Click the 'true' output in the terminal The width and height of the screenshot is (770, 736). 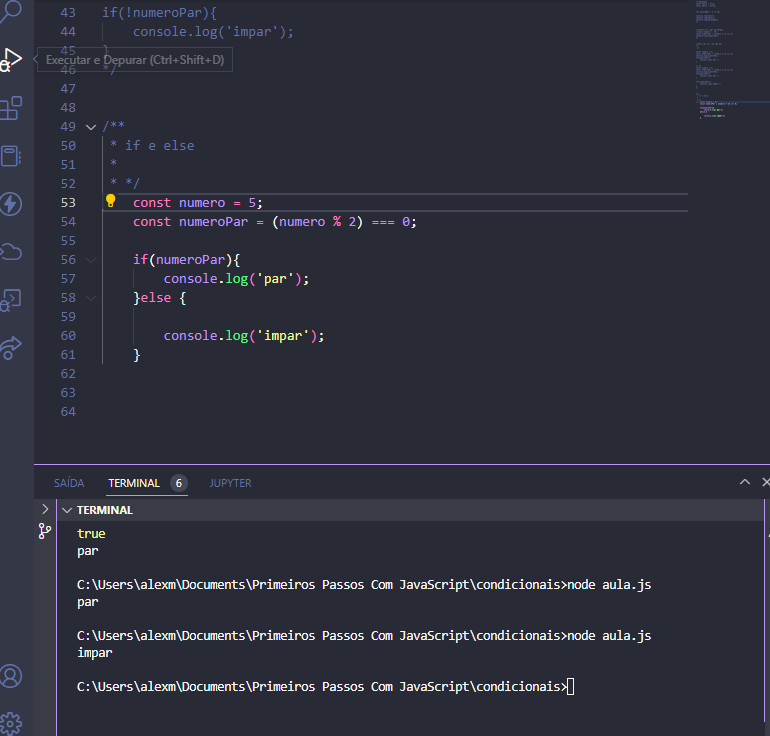pos(91,534)
